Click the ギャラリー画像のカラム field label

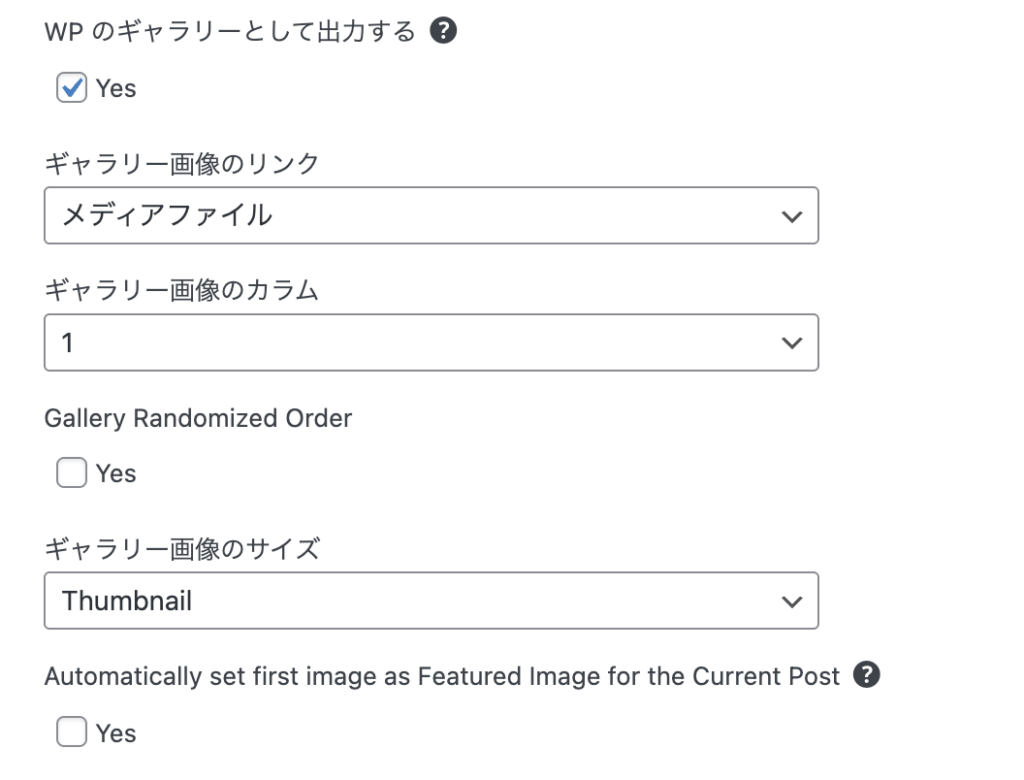click(182, 291)
